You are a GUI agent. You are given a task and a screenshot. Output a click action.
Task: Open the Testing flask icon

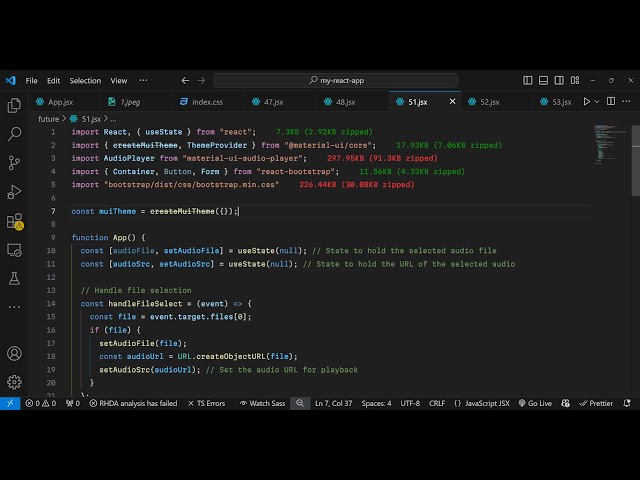click(14, 278)
